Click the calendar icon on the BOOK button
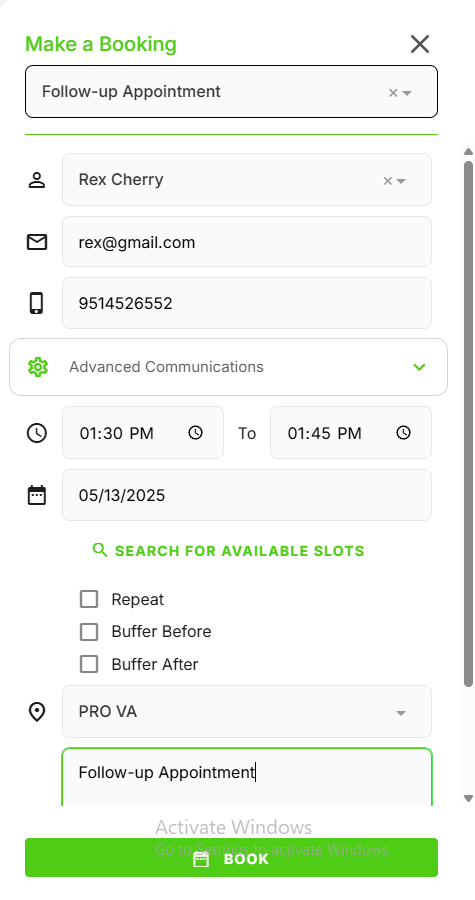475x900 pixels. 201,859
